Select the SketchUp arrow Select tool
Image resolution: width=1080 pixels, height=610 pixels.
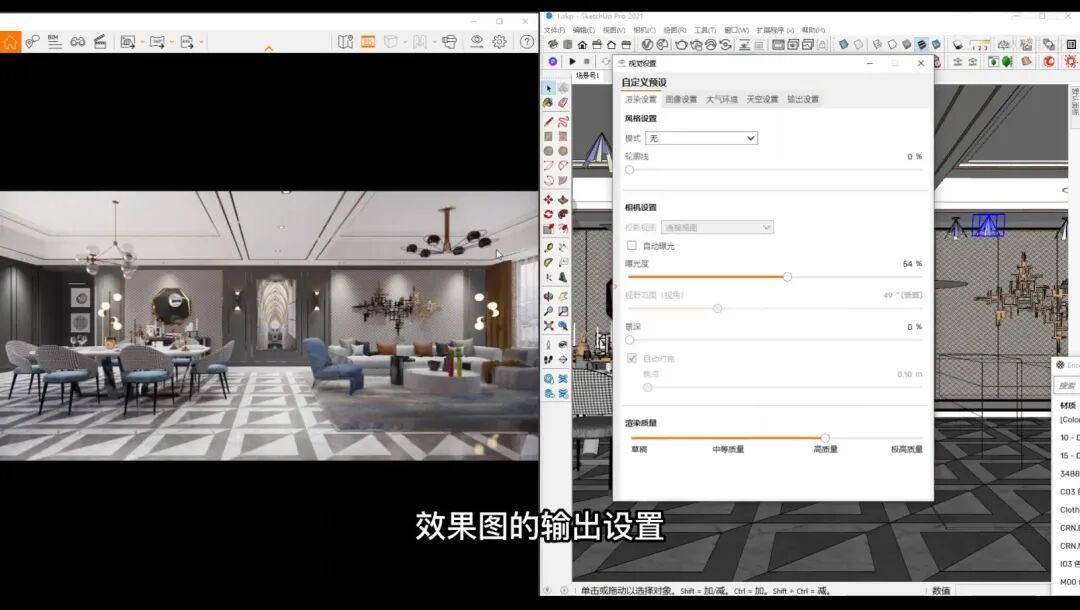(548, 88)
